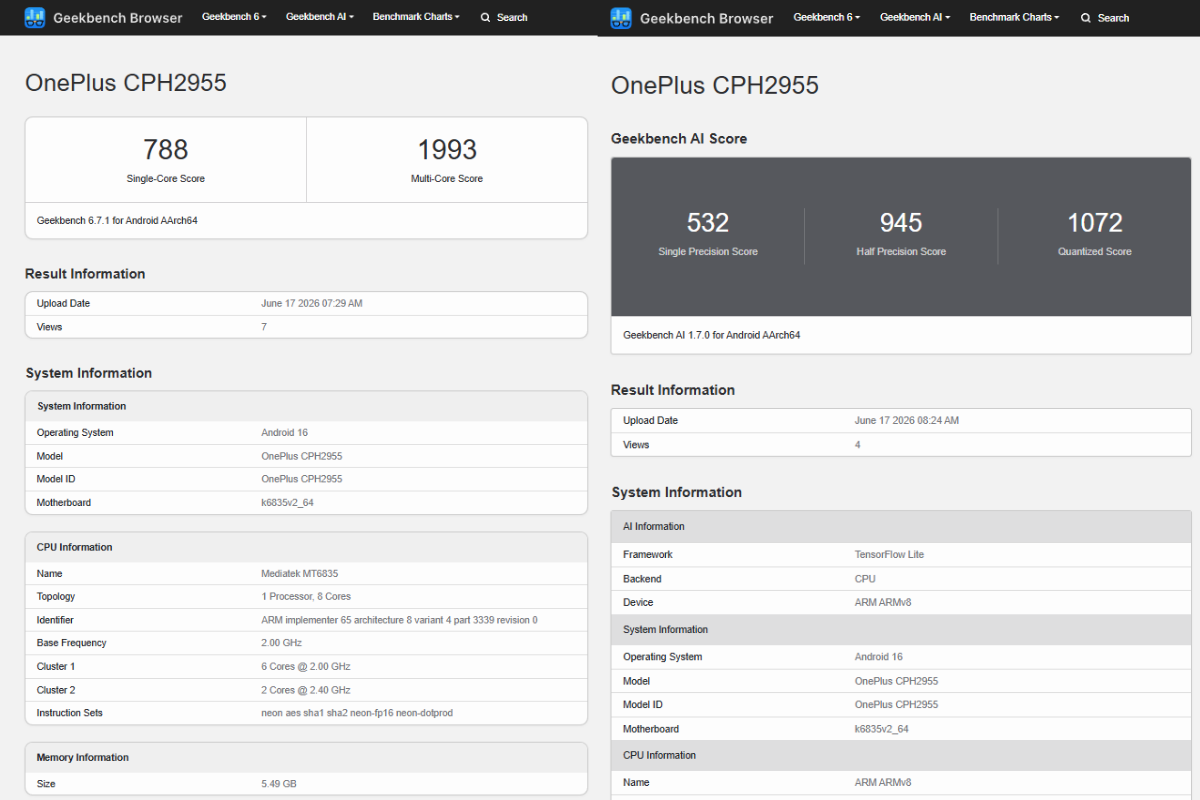Click search magnifier icon in left navbar

[x=485, y=17]
